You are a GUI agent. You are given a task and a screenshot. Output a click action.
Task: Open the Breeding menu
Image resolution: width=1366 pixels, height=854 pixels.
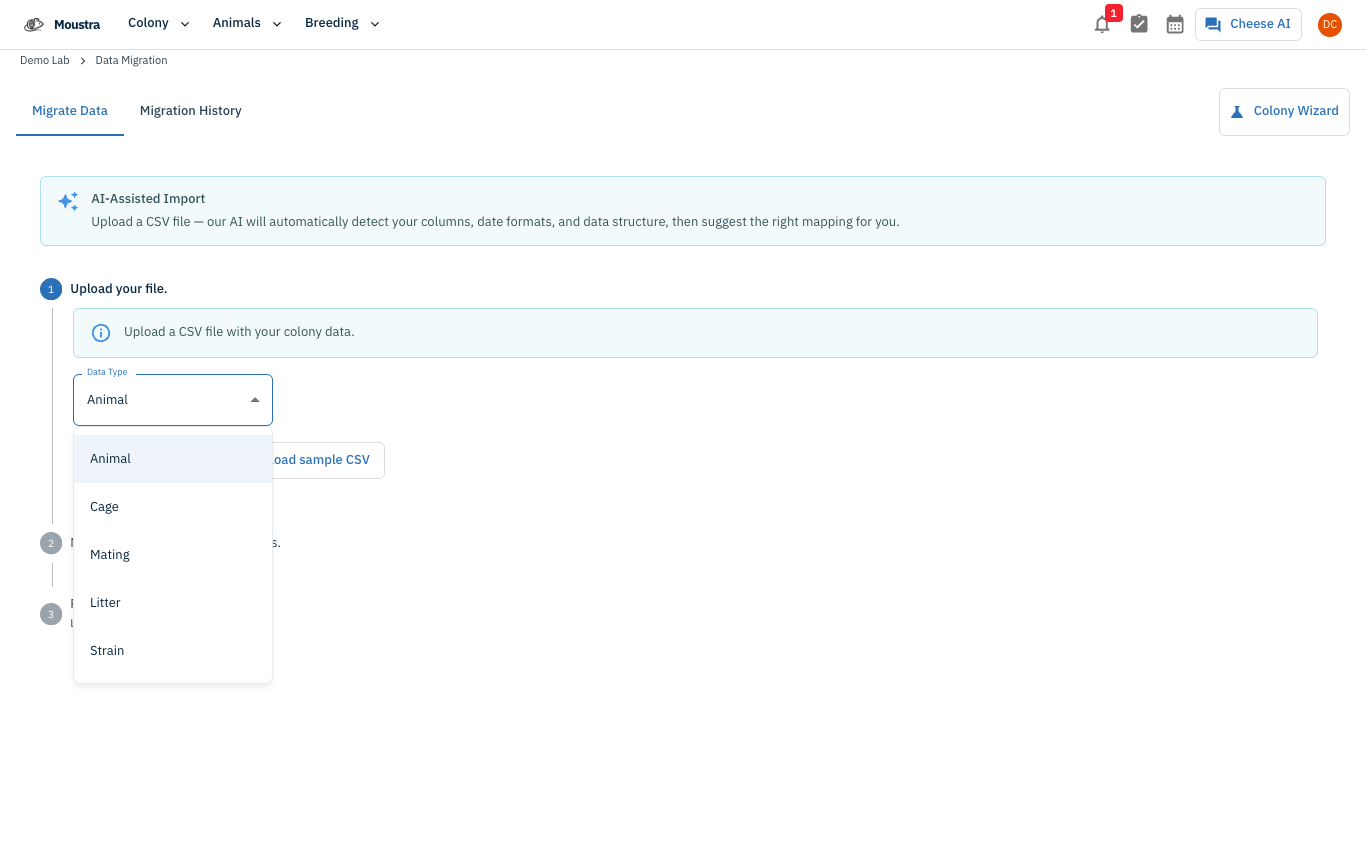(x=343, y=24)
